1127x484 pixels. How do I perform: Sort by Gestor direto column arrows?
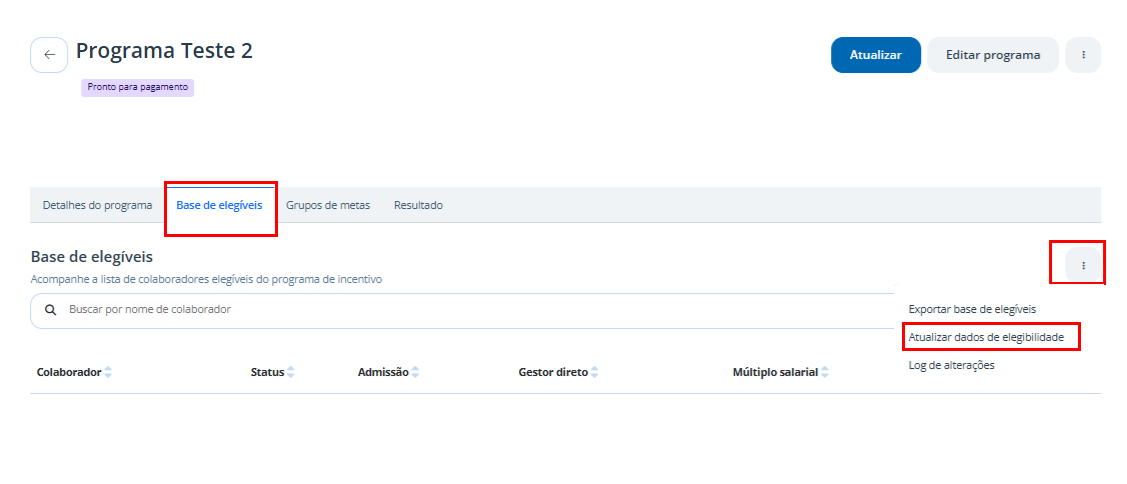pos(594,373)
